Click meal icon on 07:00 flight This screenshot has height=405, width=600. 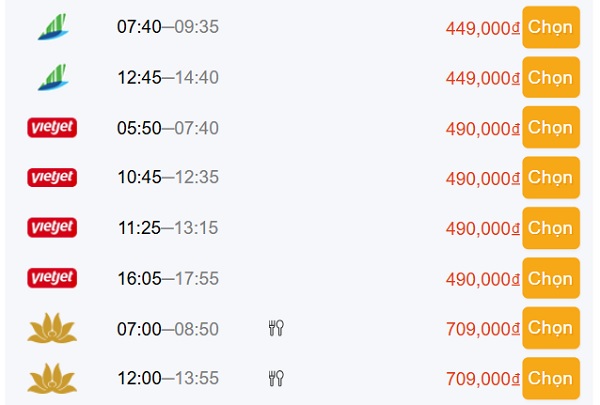click(x=277, y=327)
